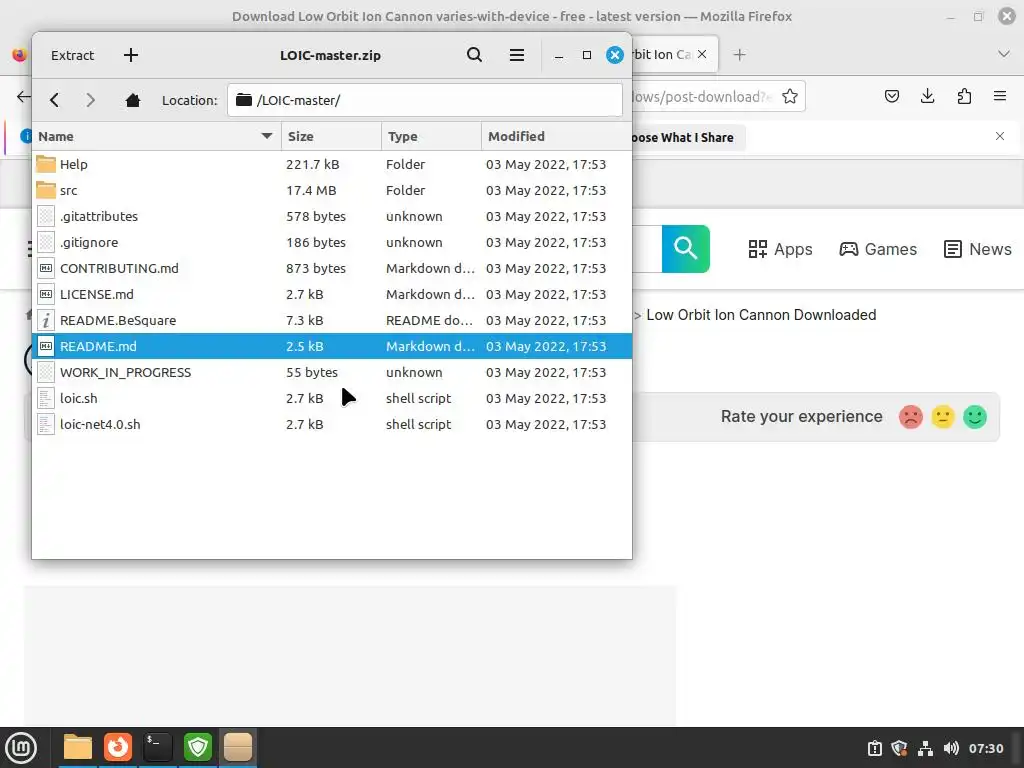The image size is (1024, 768).
Task: Click Low Orbit Ion Cannon Downloaded breadcrumb
Action: pyautogui.click(x=761, y=315)
